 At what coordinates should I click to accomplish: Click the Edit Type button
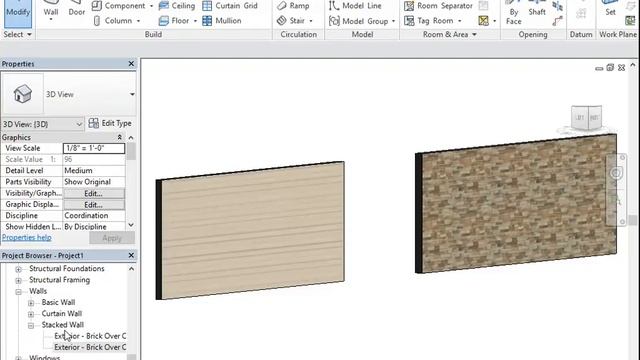tap(110, 123)
